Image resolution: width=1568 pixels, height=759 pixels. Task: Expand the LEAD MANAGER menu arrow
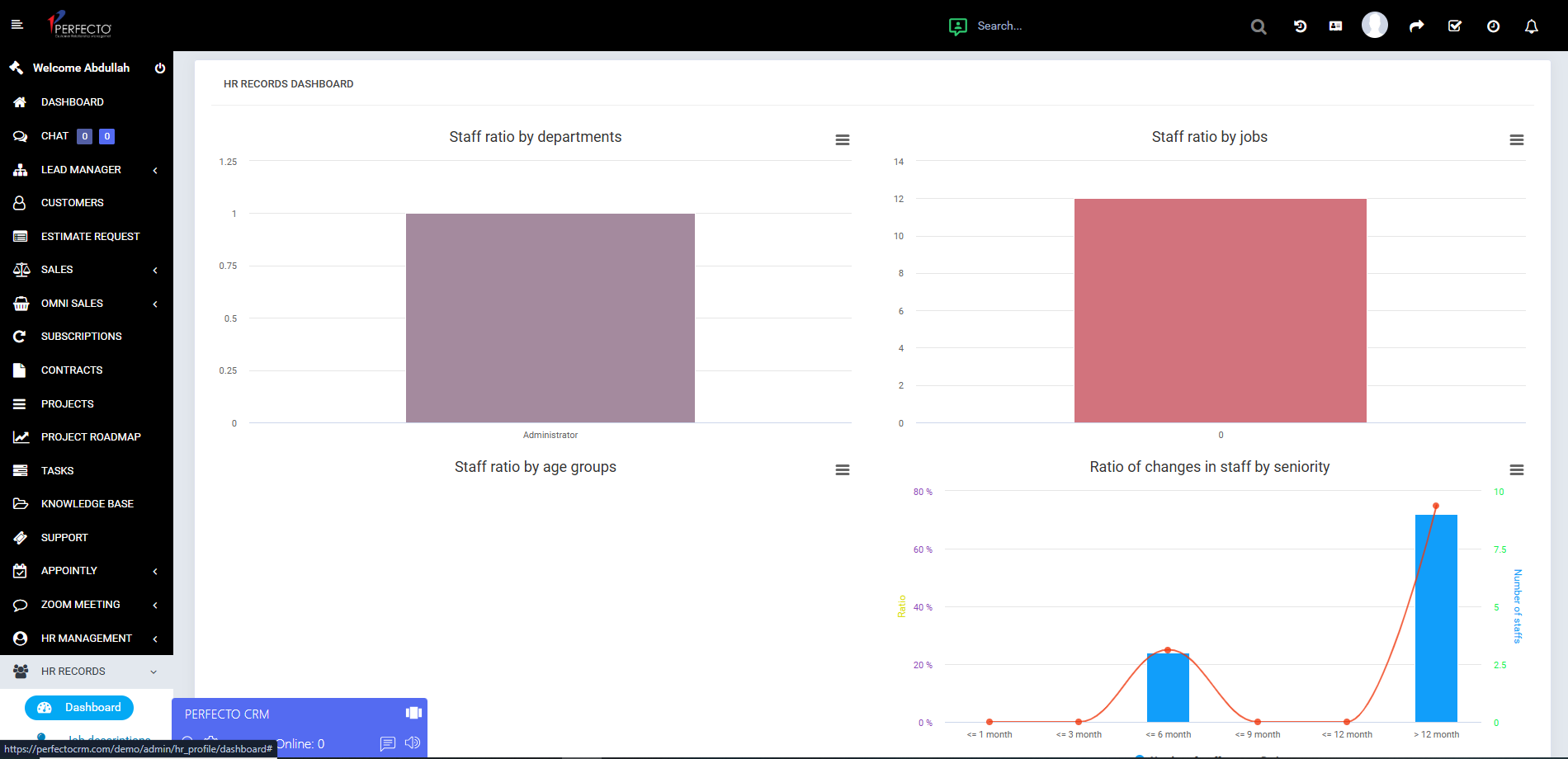pyautogui.click(x=155, y=170)
